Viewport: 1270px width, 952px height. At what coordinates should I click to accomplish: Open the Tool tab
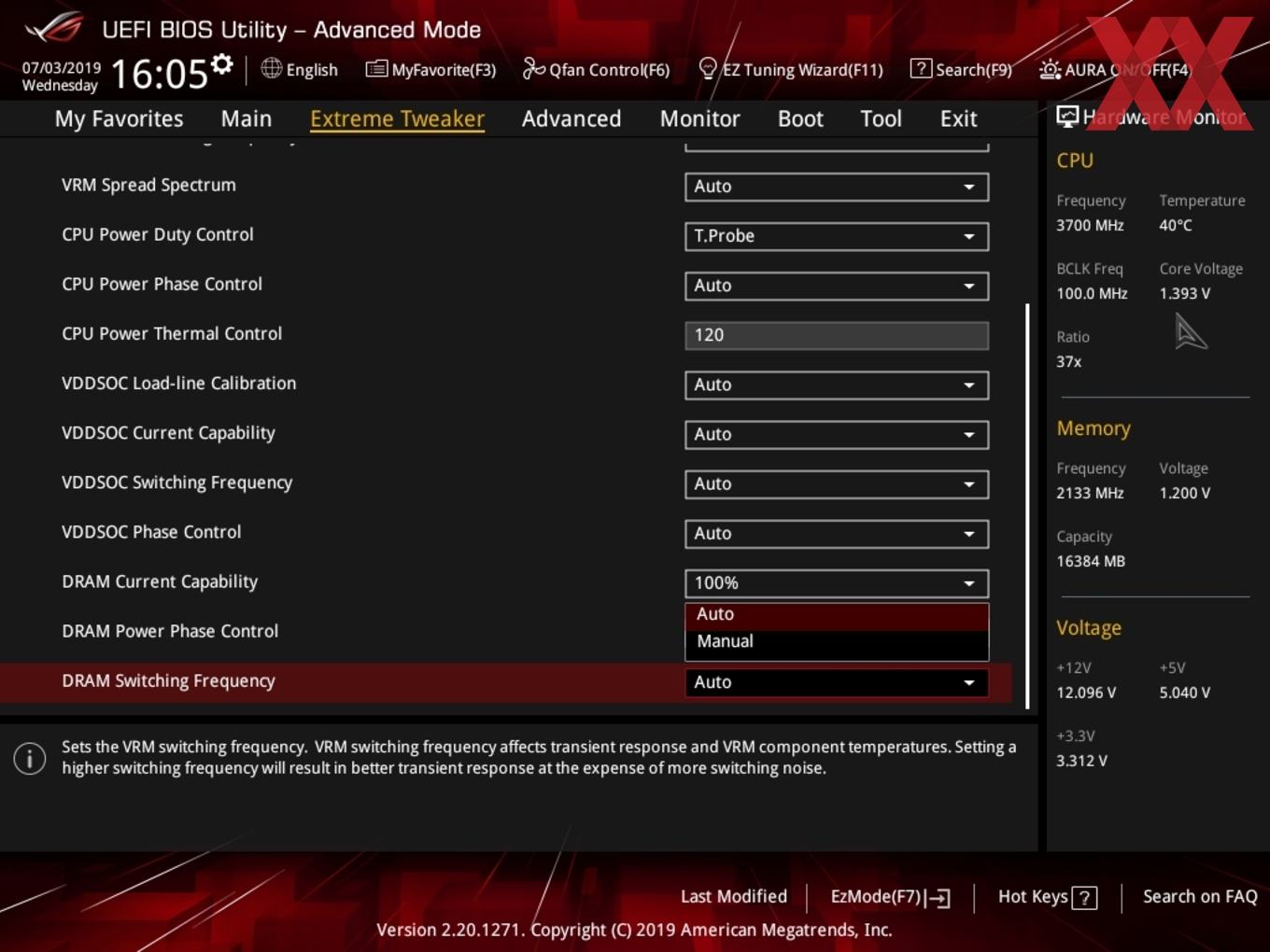click(x=881, y=119)
